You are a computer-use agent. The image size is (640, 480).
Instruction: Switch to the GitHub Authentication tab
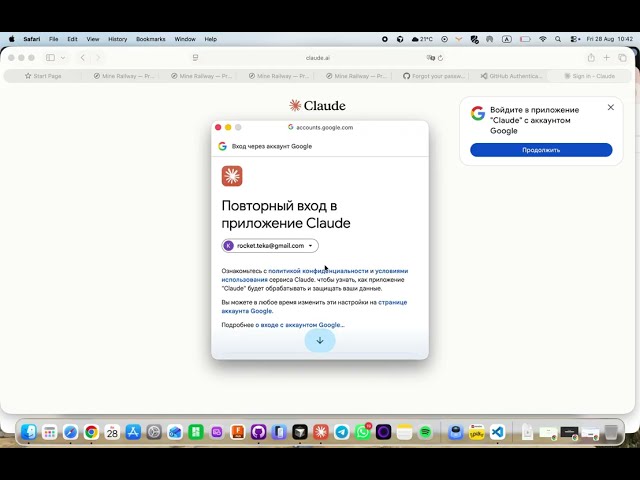(511, 76)
